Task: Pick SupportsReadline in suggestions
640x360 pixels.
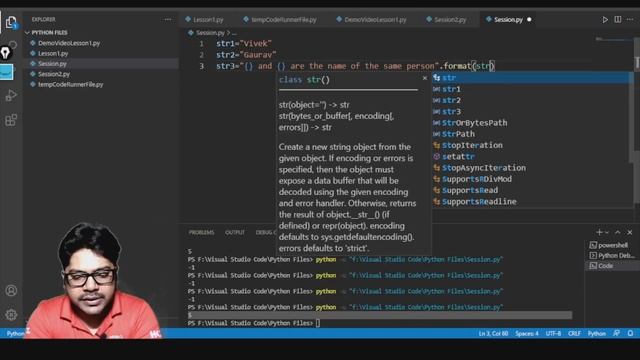Action: click(x=532, y=202)
